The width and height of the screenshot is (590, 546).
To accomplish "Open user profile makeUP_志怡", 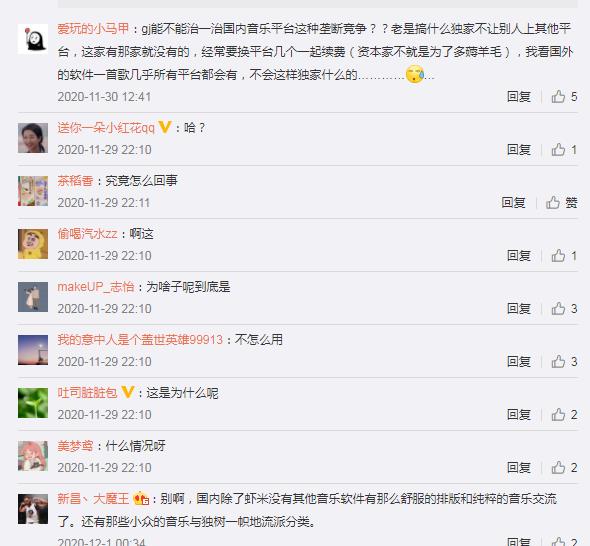I will [x=96, y=287].
